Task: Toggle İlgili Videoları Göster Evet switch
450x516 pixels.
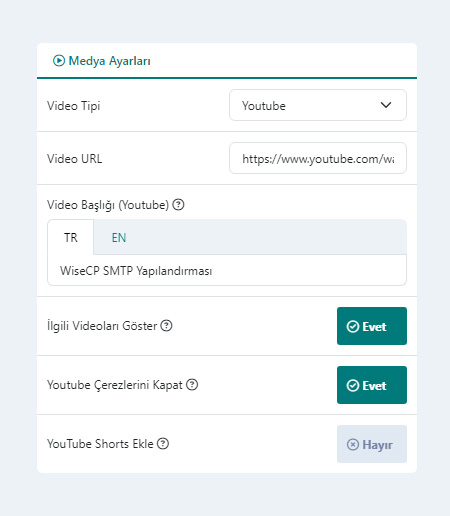Action: (x=372, y=326)
